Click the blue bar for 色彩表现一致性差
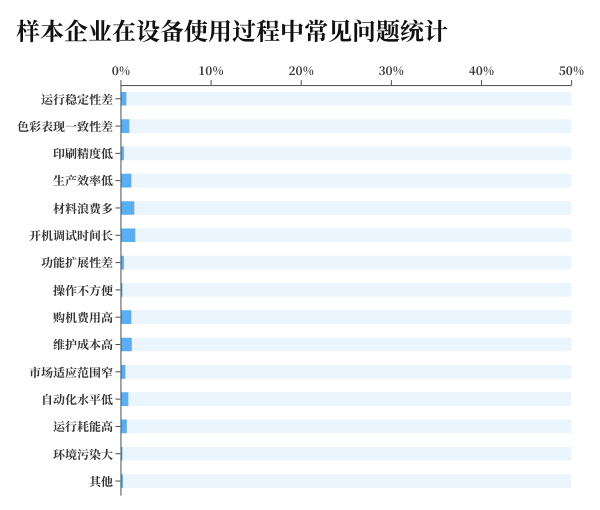The image size is (600, 510). 126,126
